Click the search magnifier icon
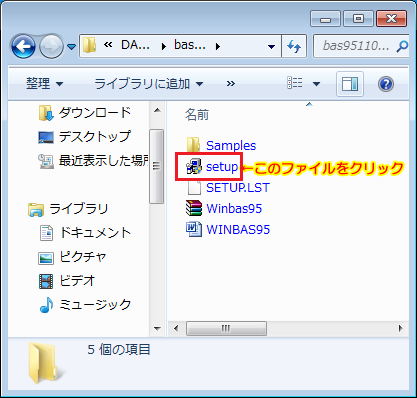Image resolution: width=417 pixels, height=398 pixels. [x=402, y=46]
